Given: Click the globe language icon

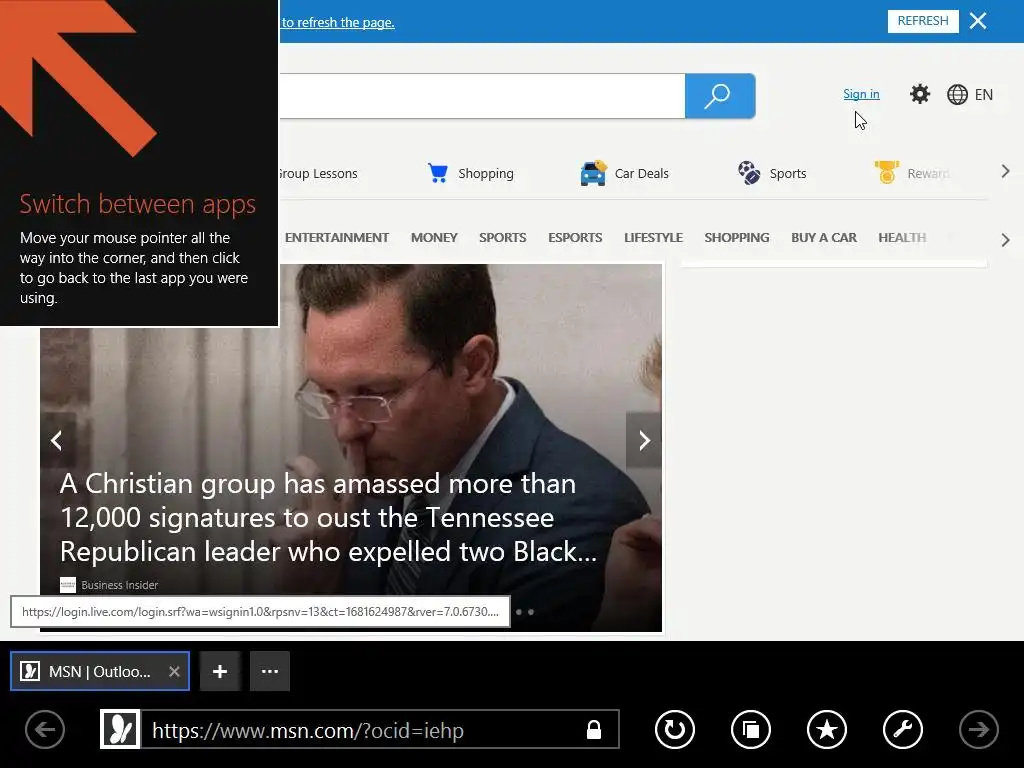Looking at the screenshot, I should (957, 95).
